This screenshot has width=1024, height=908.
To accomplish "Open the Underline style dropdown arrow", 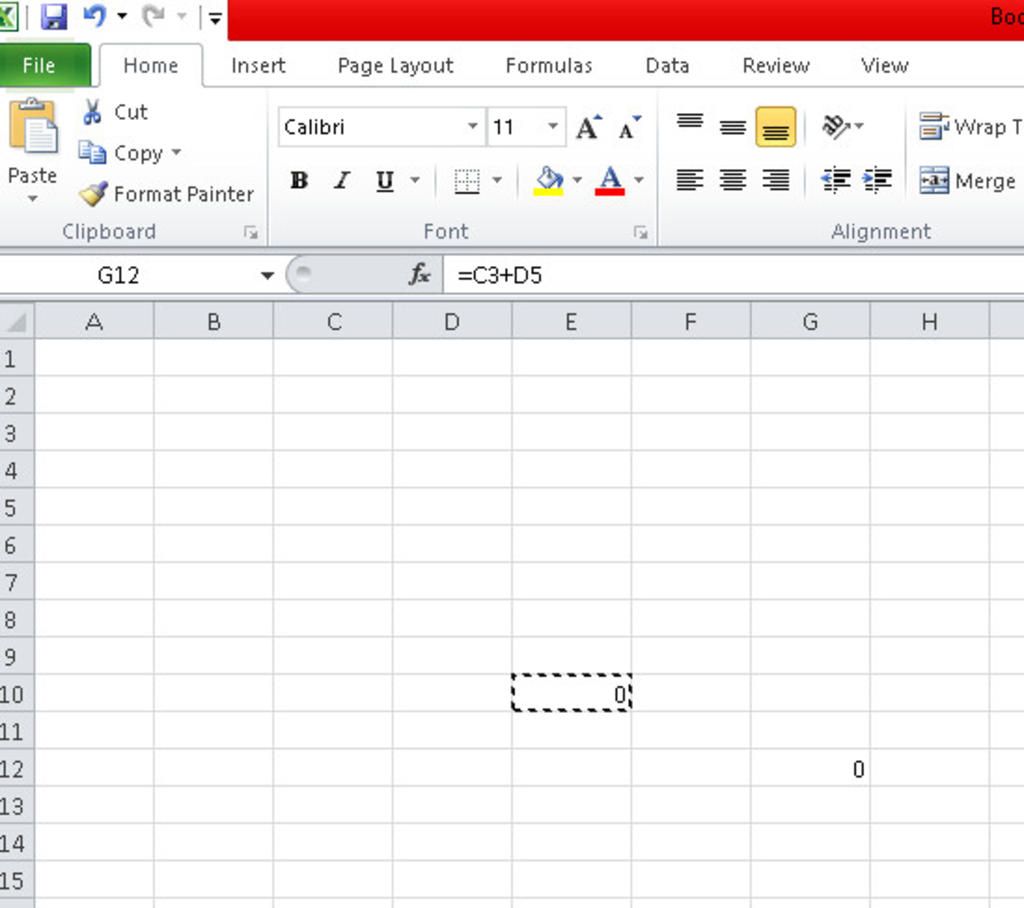I will (x=415, y=180).
